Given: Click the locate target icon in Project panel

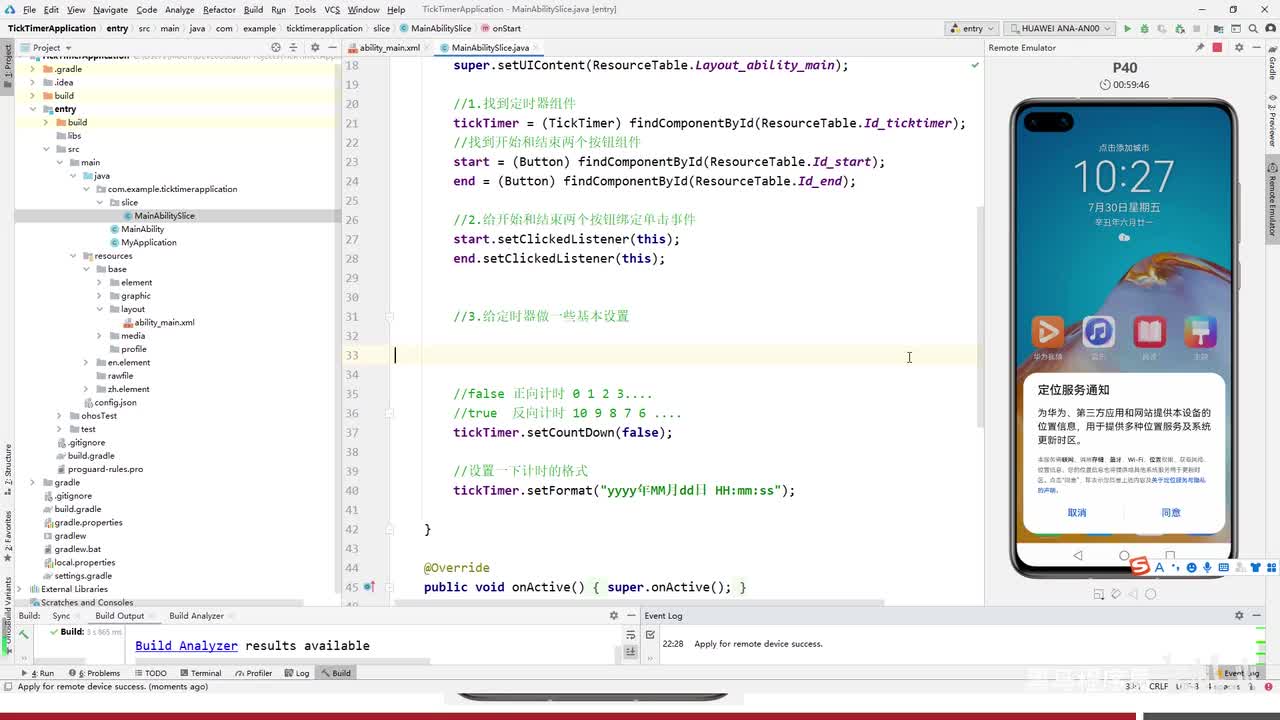Looking at the screenshot, I should (x=277, y=47).
